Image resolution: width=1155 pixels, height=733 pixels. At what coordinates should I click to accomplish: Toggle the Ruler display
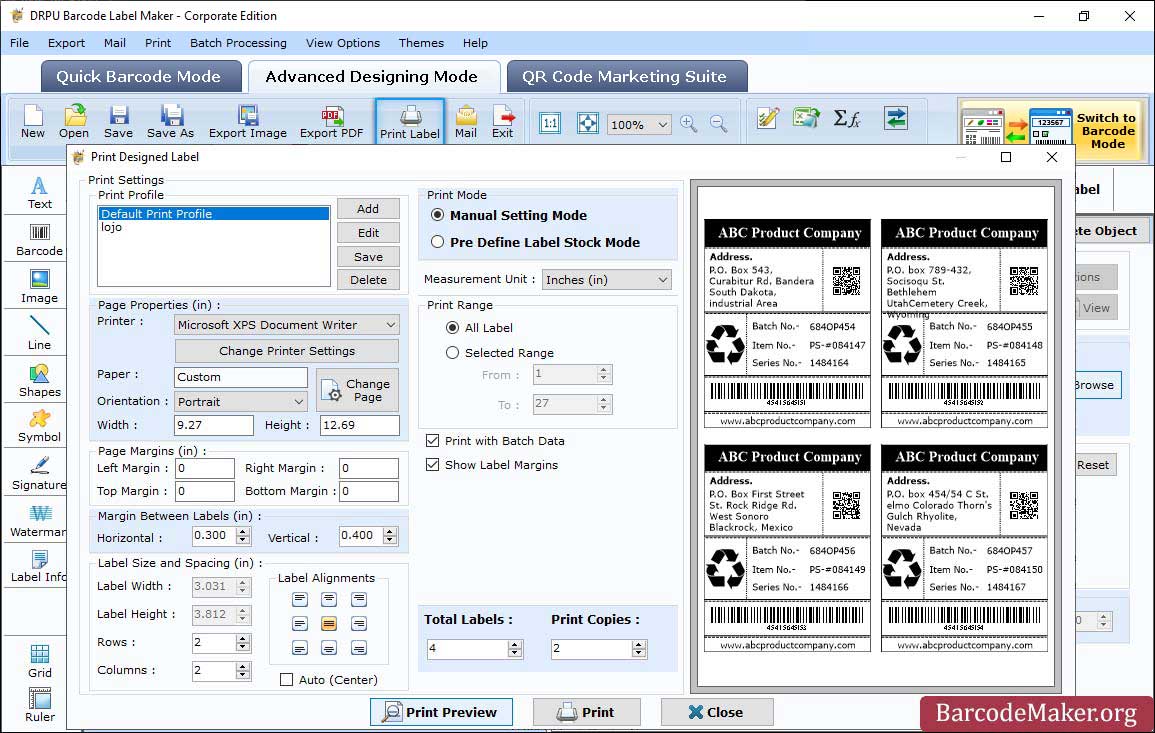pyautogui.click(x=40, y=705)
